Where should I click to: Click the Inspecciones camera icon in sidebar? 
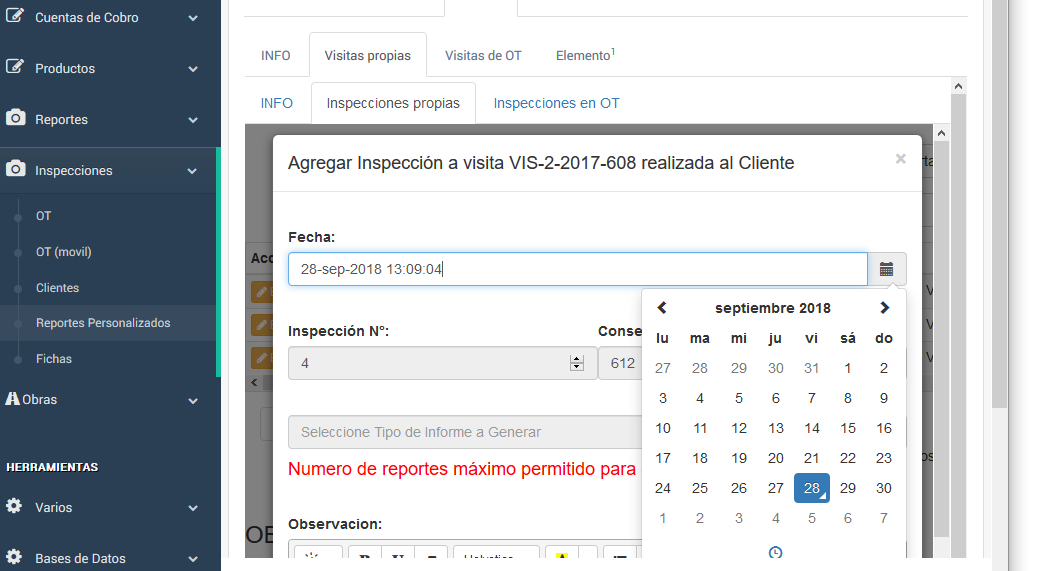tap(15, 170)
